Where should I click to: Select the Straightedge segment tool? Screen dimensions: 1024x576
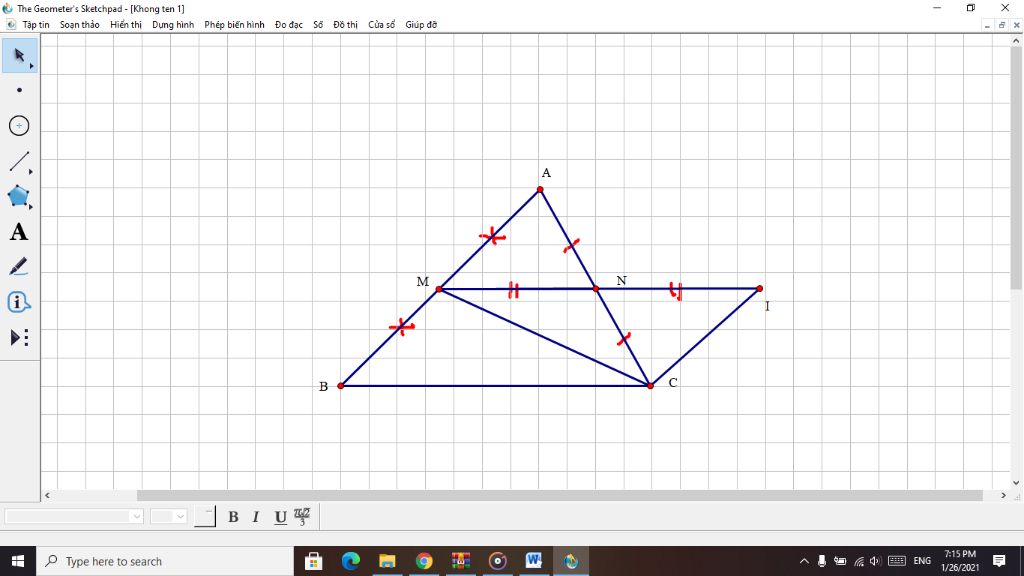[19, 161]
